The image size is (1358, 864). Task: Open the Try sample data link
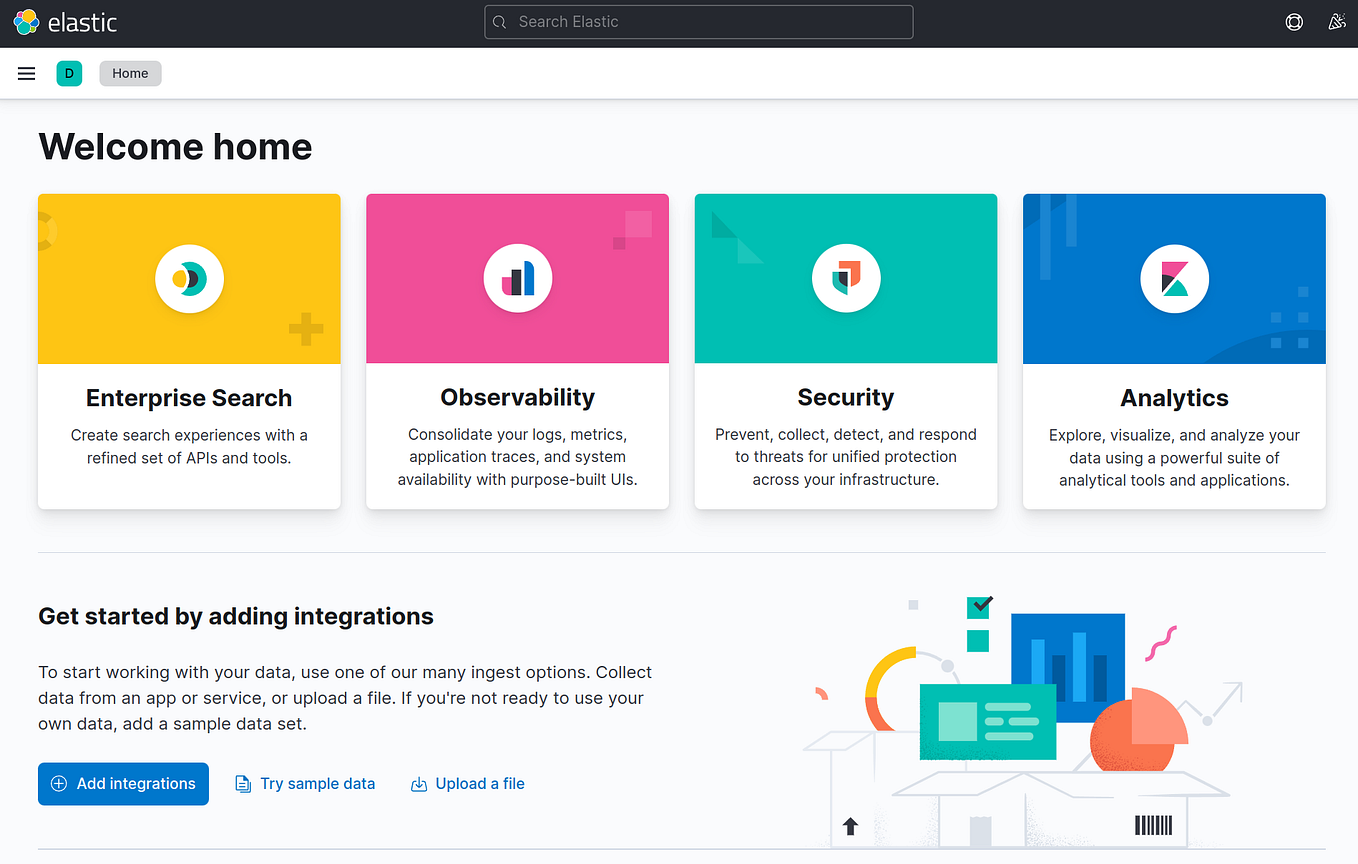(x=317, y=783)
